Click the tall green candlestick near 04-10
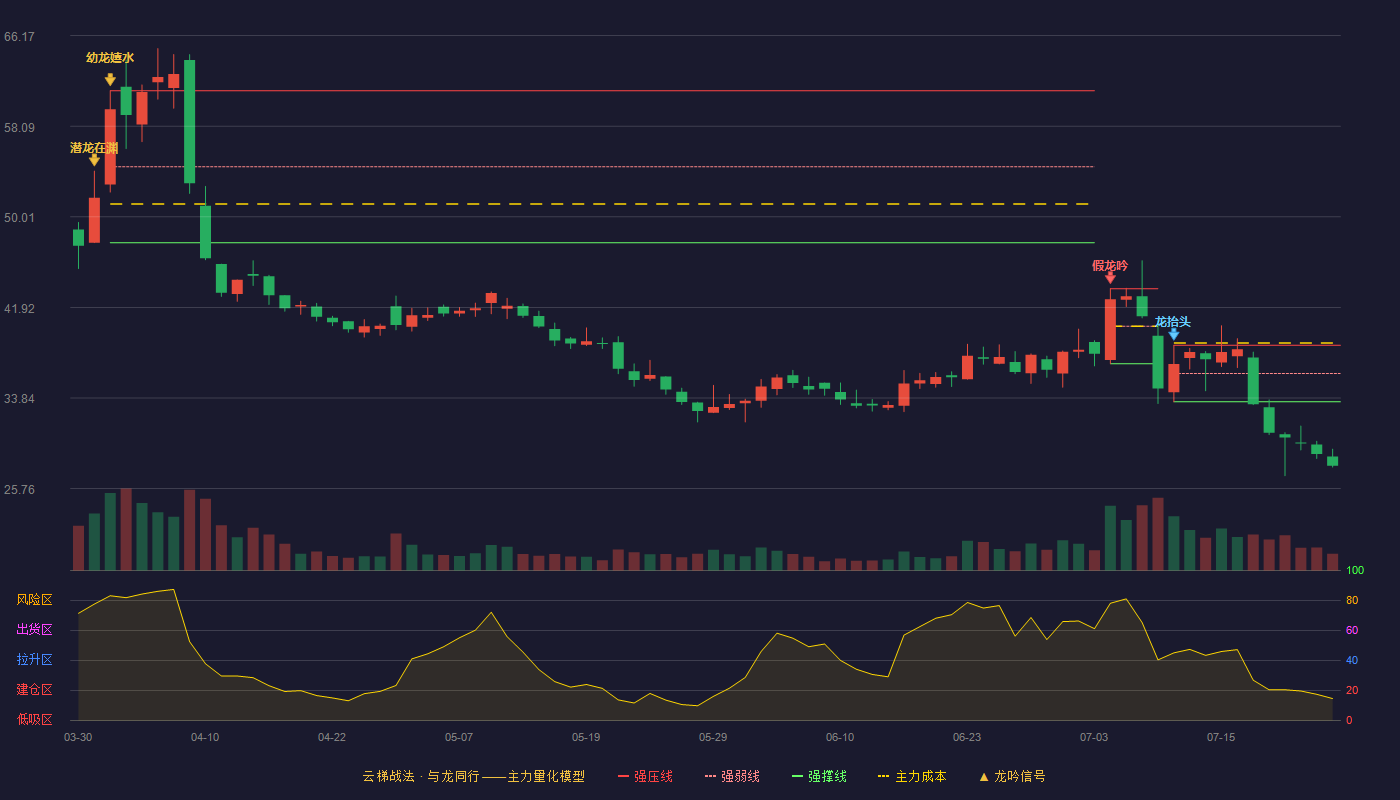 (189, 121)
